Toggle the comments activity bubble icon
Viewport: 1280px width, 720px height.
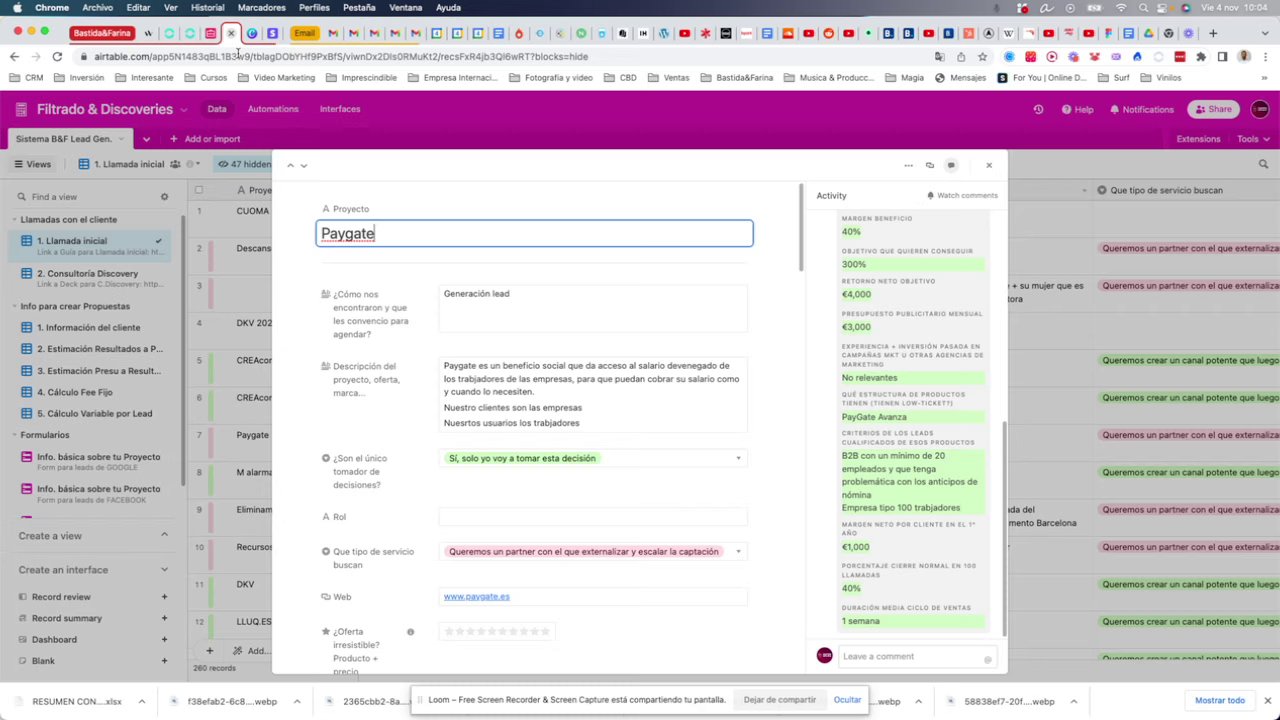click(x=951, y=165)
